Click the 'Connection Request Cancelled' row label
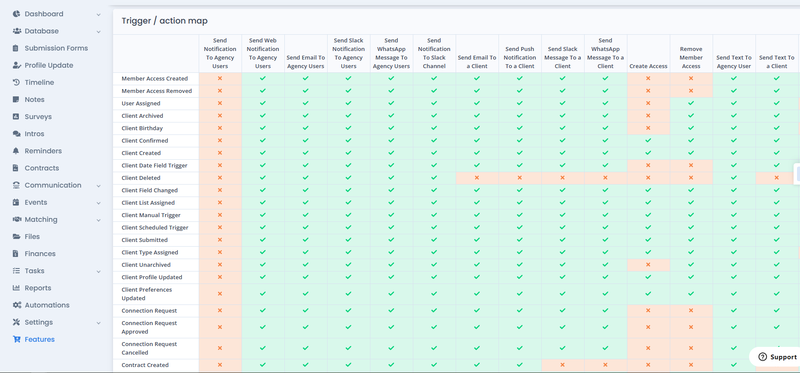Viewport: 800px width, 373px height. pos(149,348)
